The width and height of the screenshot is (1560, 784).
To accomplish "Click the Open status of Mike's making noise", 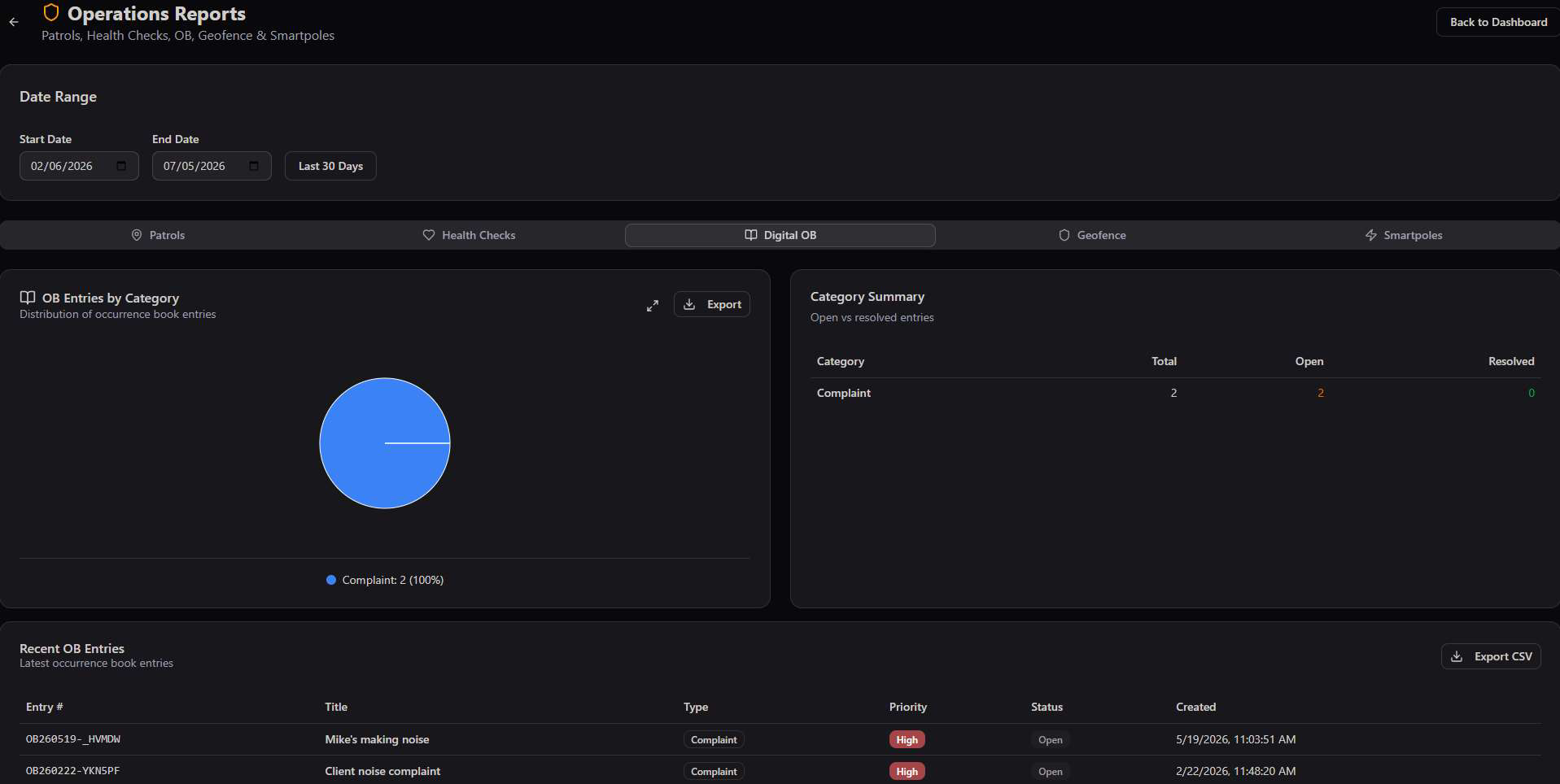I will (x=1051, y=740).
